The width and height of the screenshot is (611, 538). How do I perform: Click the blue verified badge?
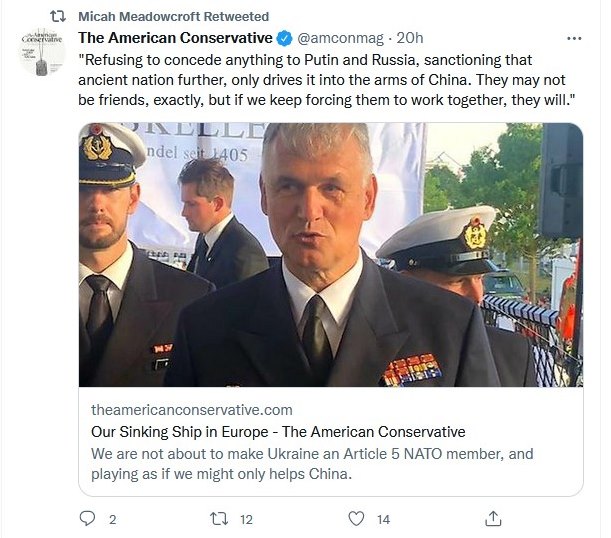(x=284, y=38)
